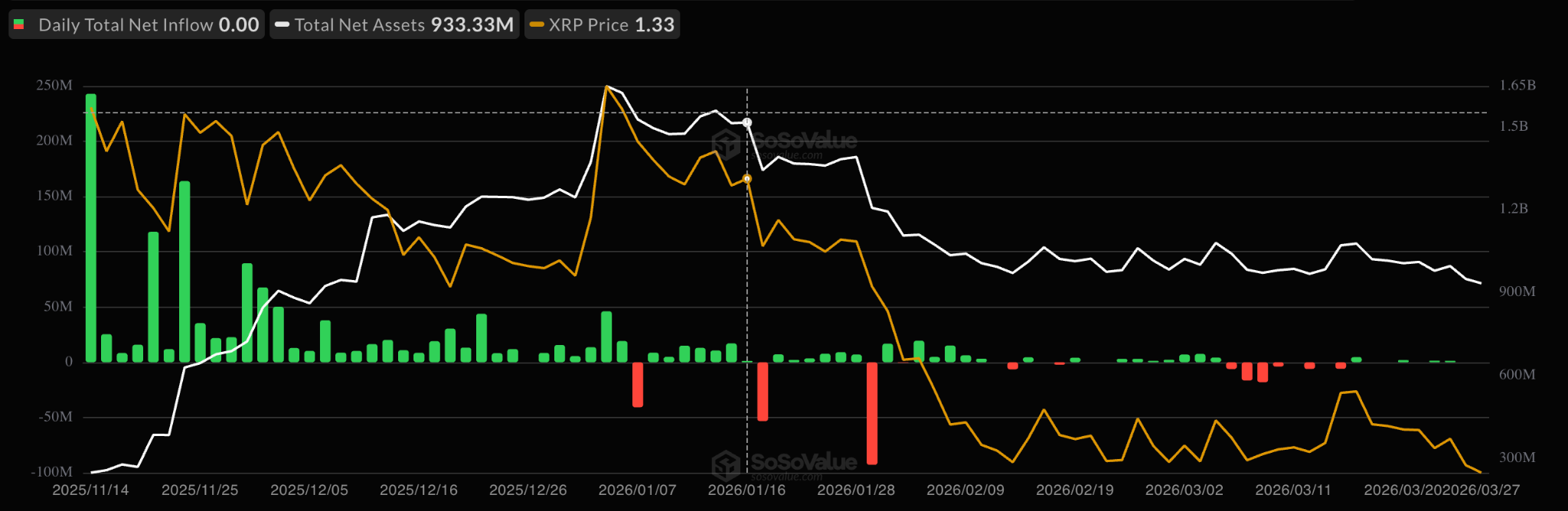This screenshot has width=1568, height=511.
Task: Click the red-green Daily Net Inflow legend icon
Action: [x=19, y=24]
